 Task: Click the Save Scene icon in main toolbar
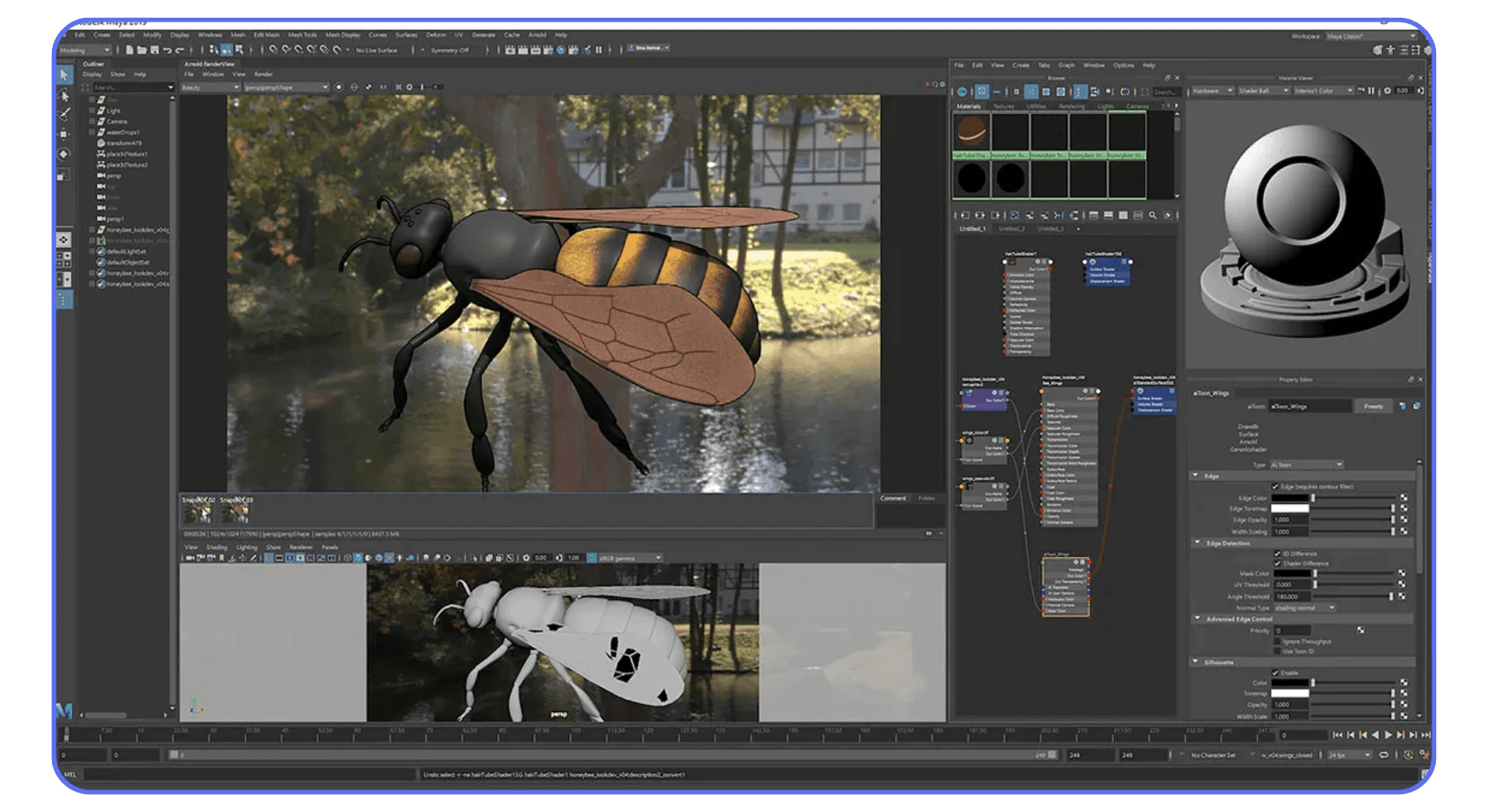click(154, 50)
